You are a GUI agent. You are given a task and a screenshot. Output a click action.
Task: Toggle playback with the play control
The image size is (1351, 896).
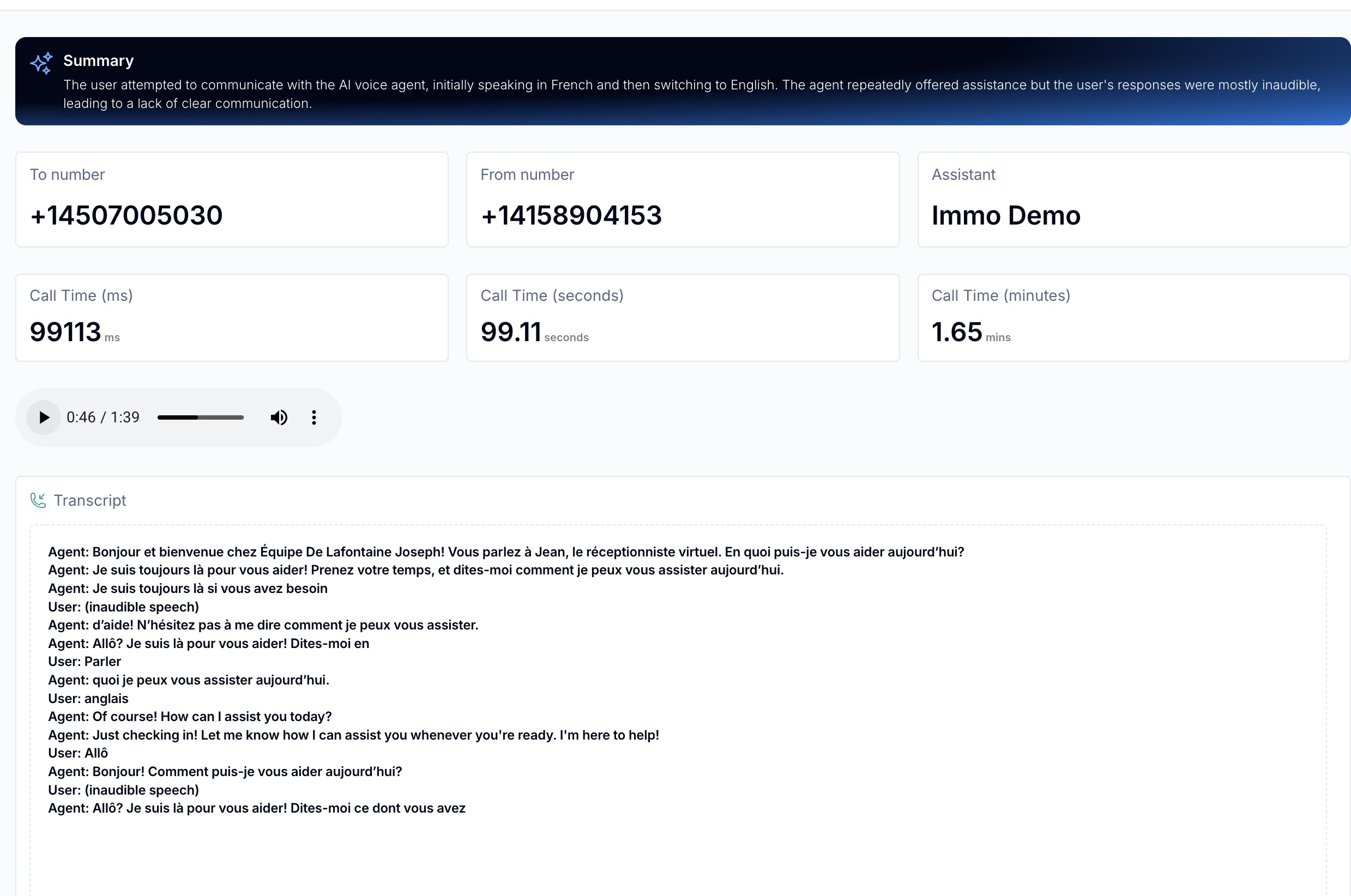coord(44,417)
